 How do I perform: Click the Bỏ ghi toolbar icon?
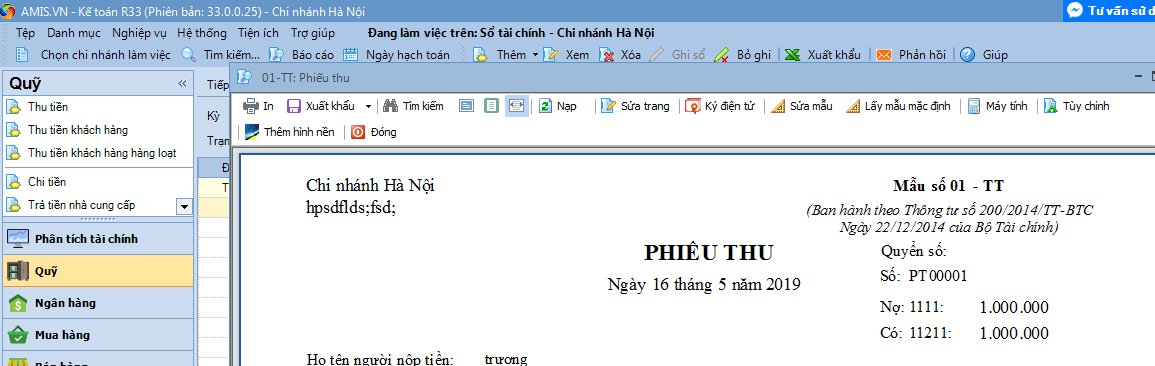coord(721,54)
